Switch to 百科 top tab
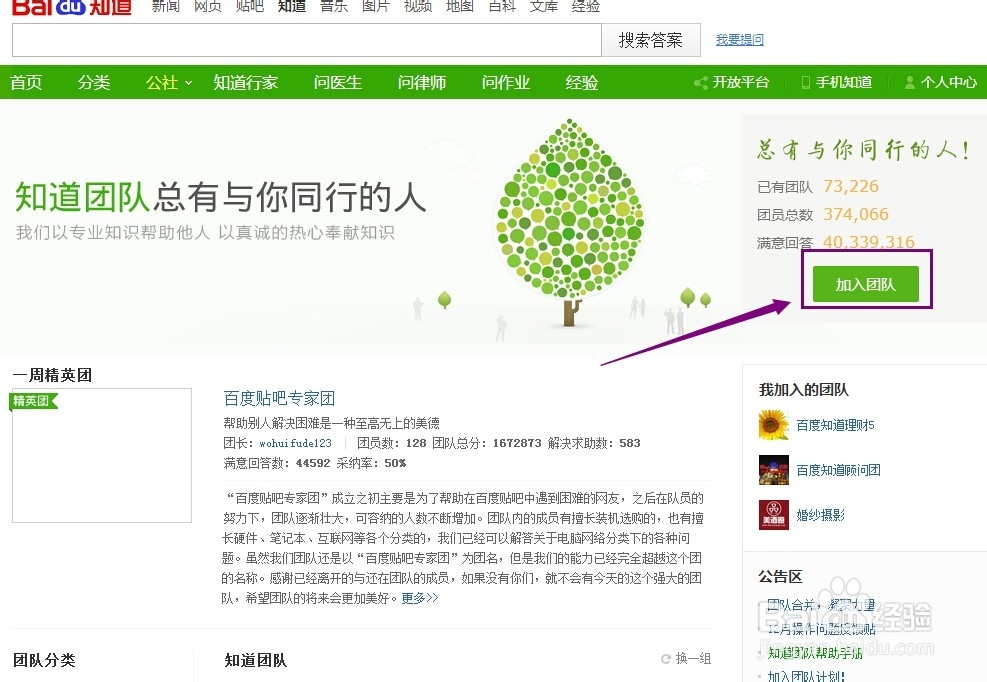Image resolution: width=987 pixels, height=682 pixels. pyautogui.click(x=502, y=6)
